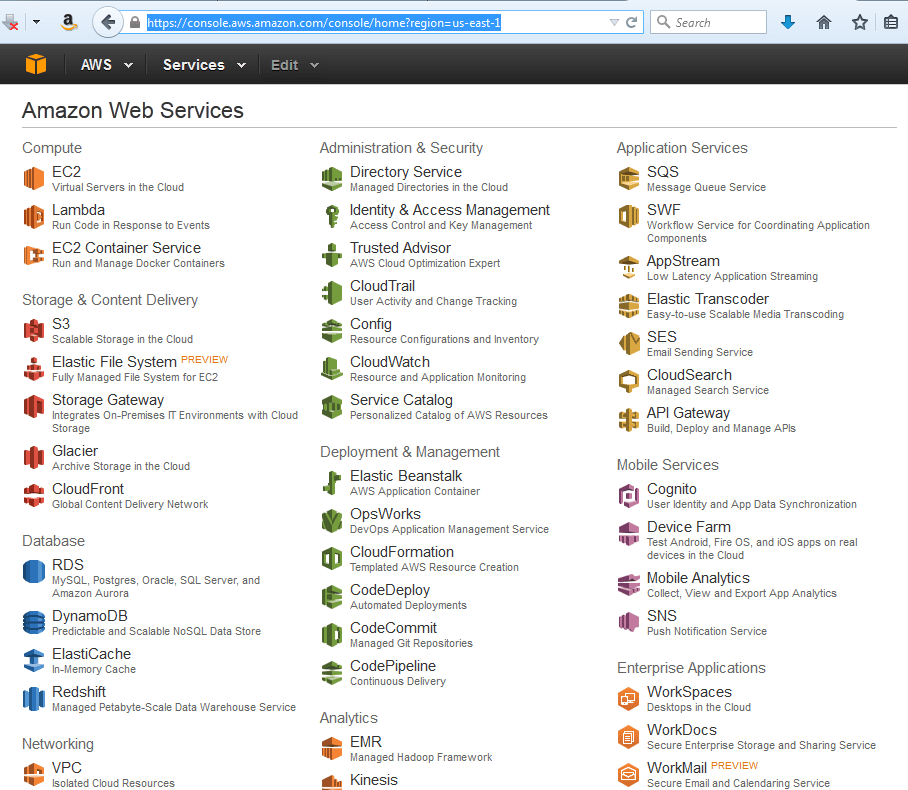Click the SNS icon
This screenshot has width=908, height=790.
[x=629, y=623]
